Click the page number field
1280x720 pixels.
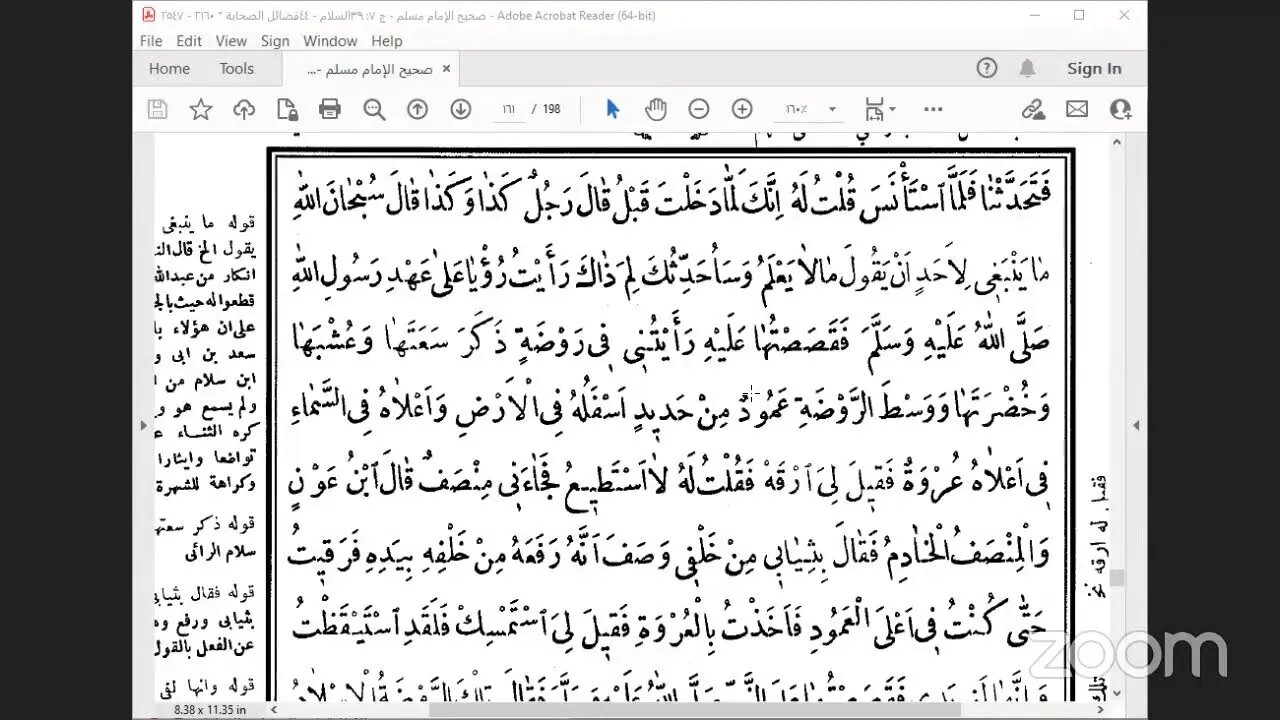pyautogui.click(x=509, y=109)
